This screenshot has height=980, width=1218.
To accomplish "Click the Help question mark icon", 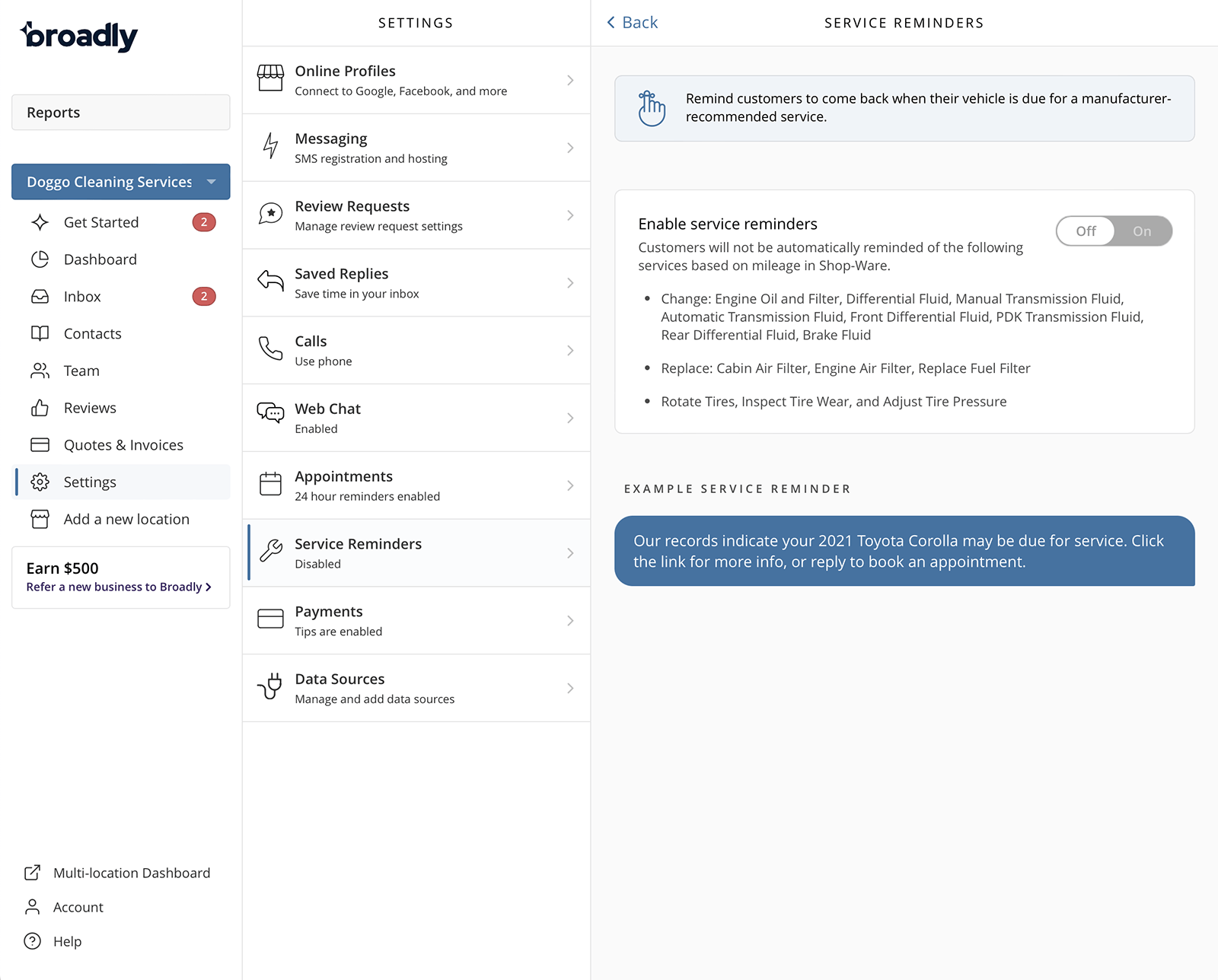I will (32, 941).
